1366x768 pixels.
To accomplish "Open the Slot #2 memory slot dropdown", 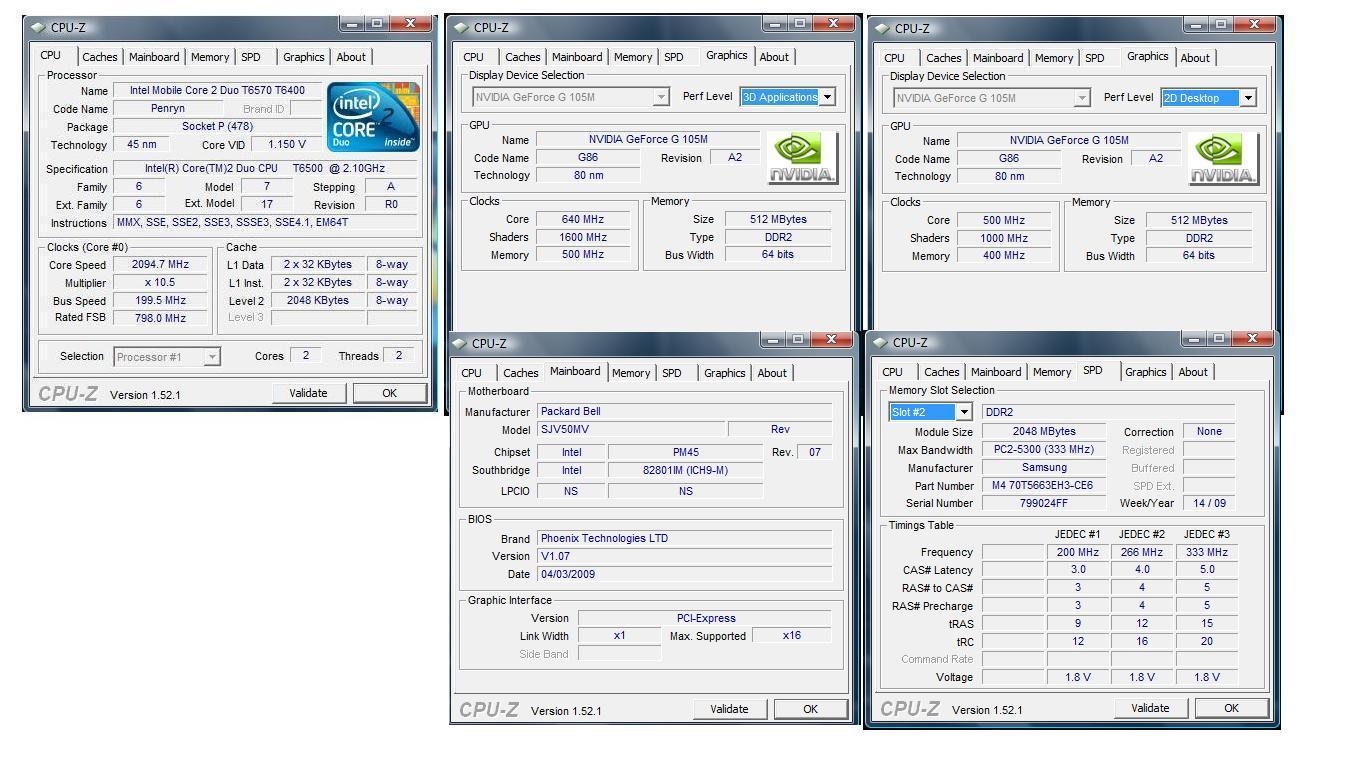I will click(964, 412).
